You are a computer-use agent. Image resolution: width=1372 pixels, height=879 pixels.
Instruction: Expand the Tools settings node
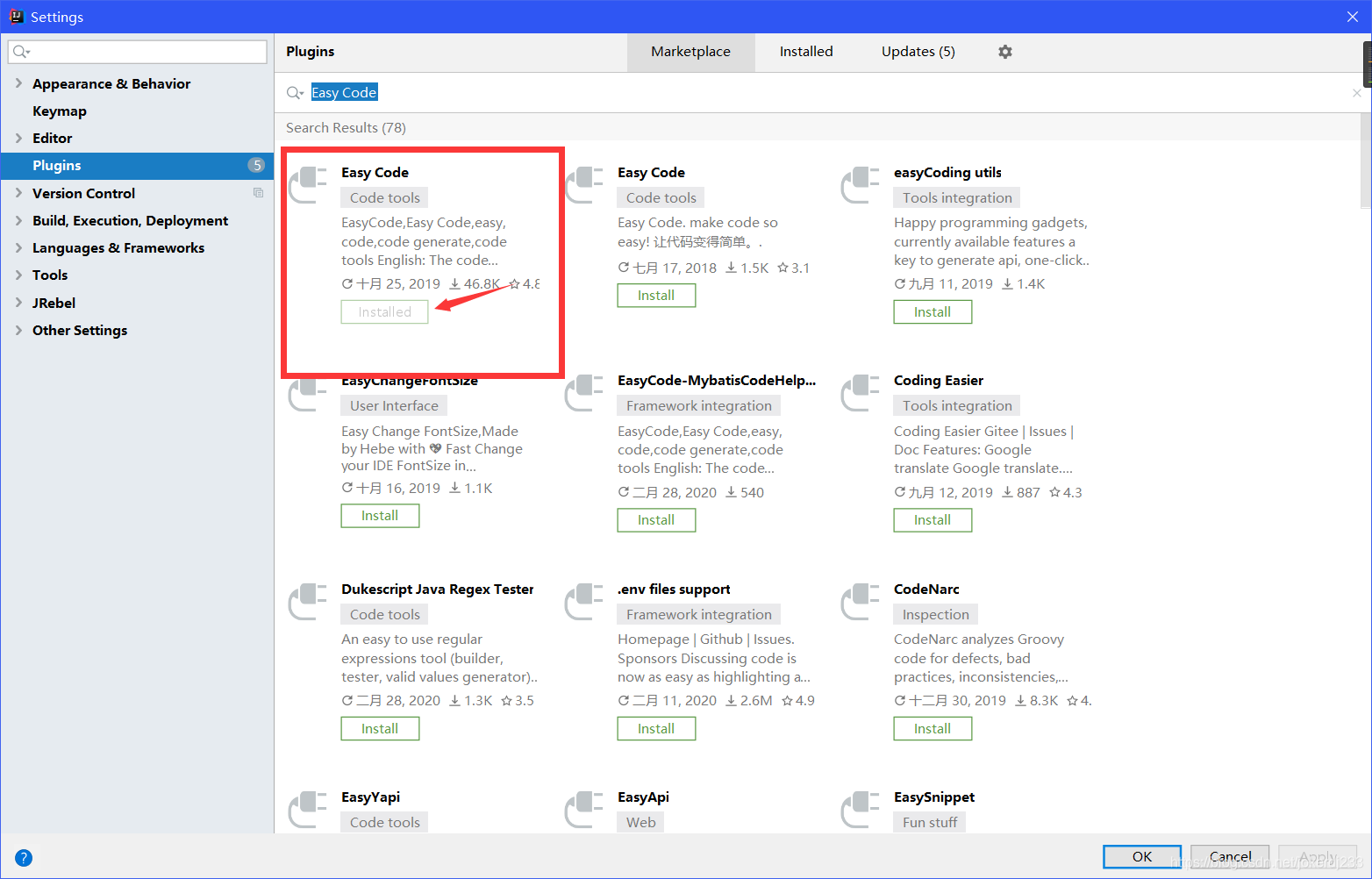tap(18, 275)
